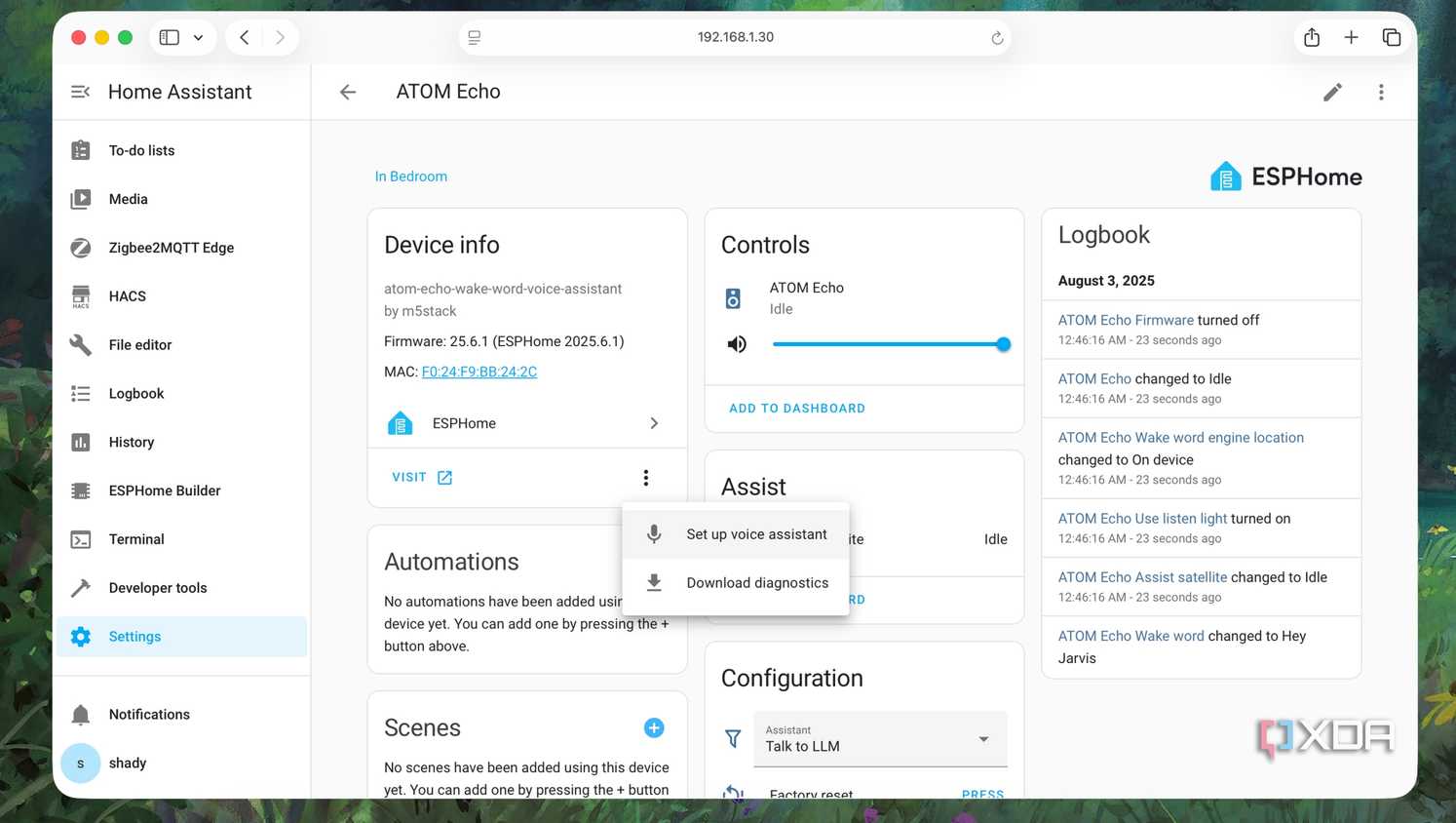The image size is (1456, 823).
Task: Select Download diagnostics menu entry
Action: pyautogui.click(x=736, y=583)
